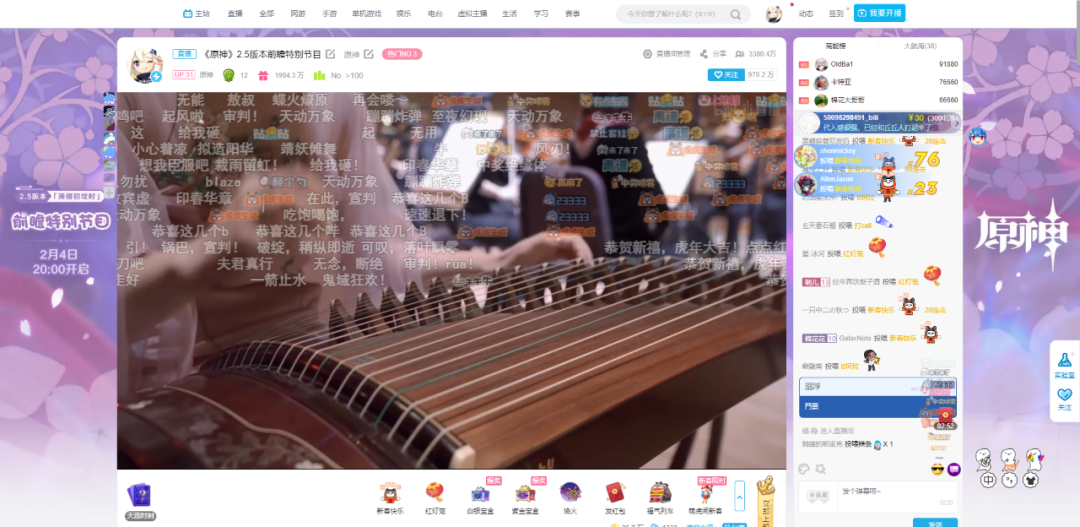Toggle the 关注 follow button beside follower count

(725, 75)
